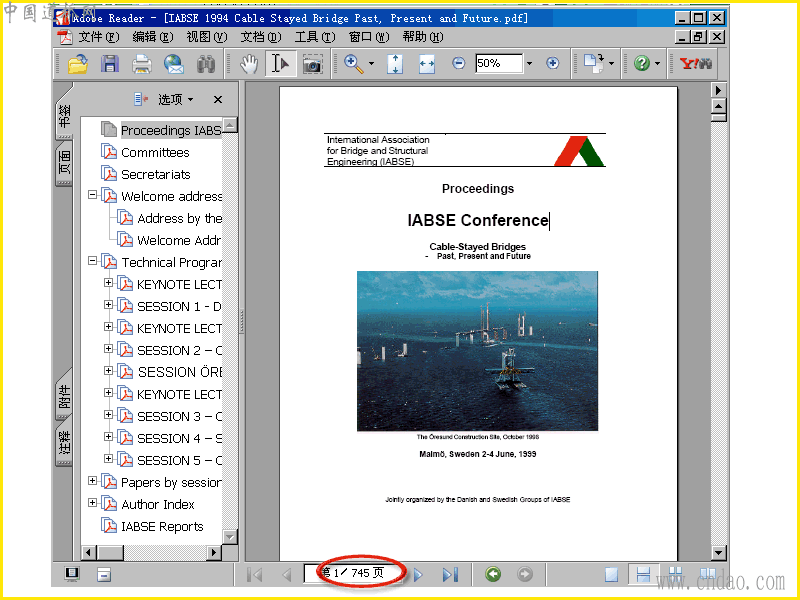Collapse the Welcome address bookmark node
The width and height of the screenshot is (800, 600).
[x=93, y=196]
